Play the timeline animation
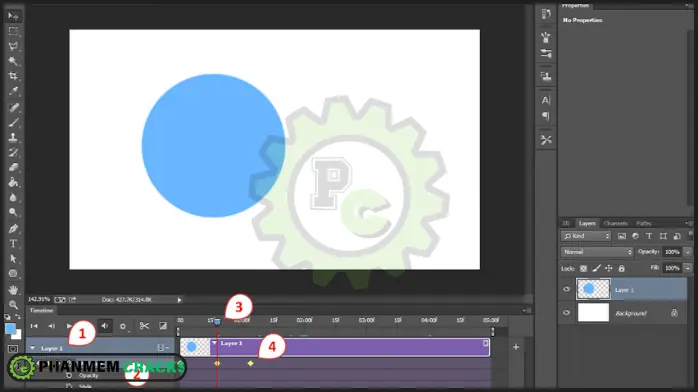This screenshot has width=698, height=392. (69, 326)
